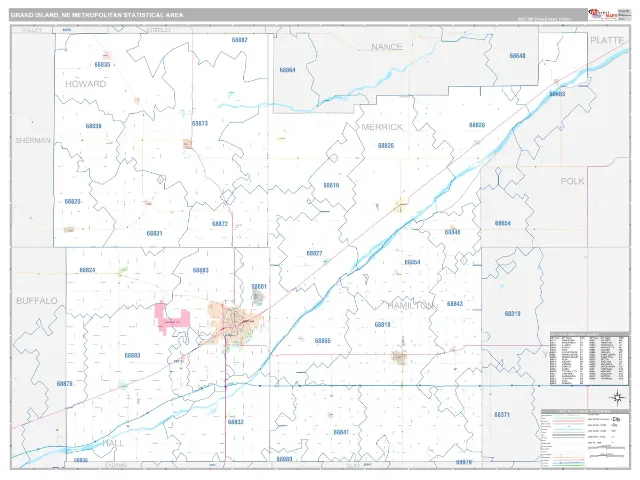The height and width of the screenshot is (480, 640).
Task: Click ZIP code label 68371
Action: tap(502, 415)
